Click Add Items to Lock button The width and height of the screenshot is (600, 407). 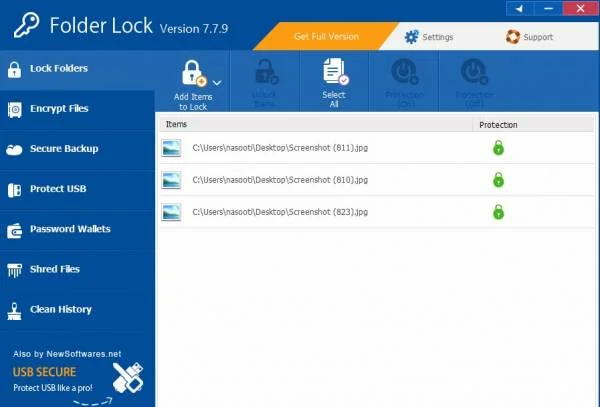click(x=193, y=85)
